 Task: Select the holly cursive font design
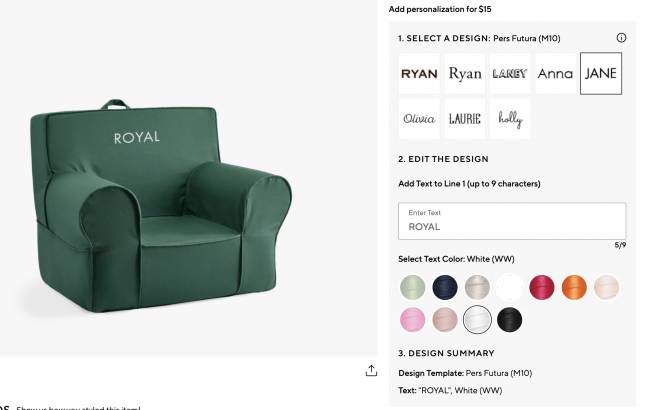tap(510, 119)
